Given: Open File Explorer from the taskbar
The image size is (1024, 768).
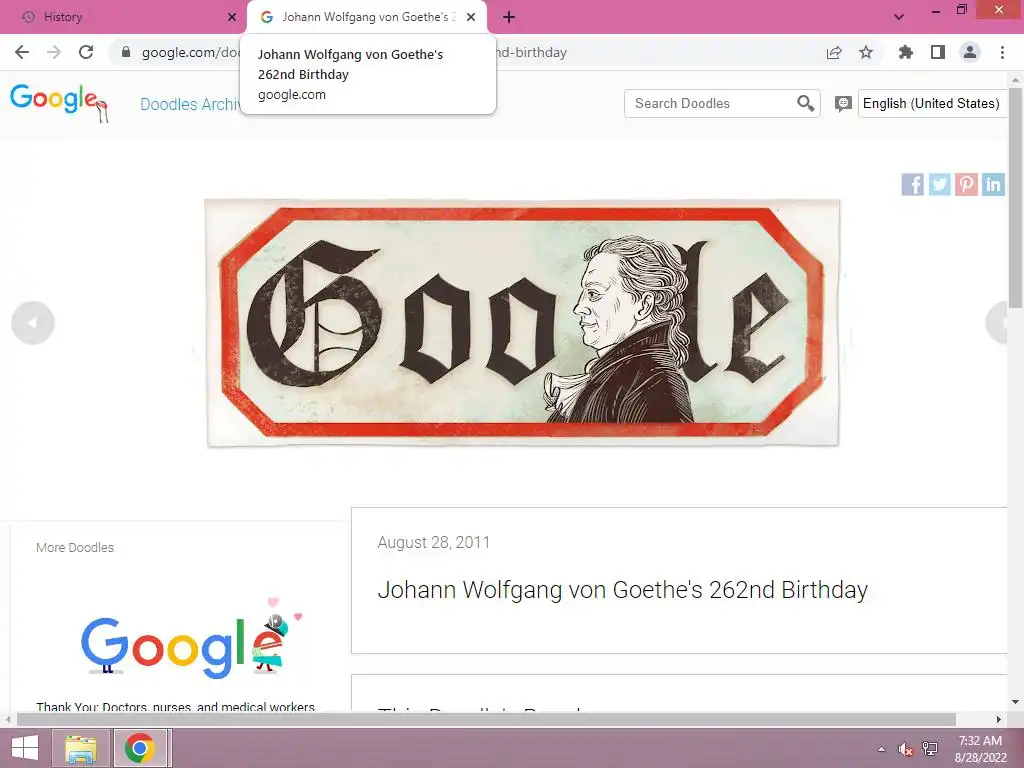Looking at the screenshot, I should coord(81,748).
